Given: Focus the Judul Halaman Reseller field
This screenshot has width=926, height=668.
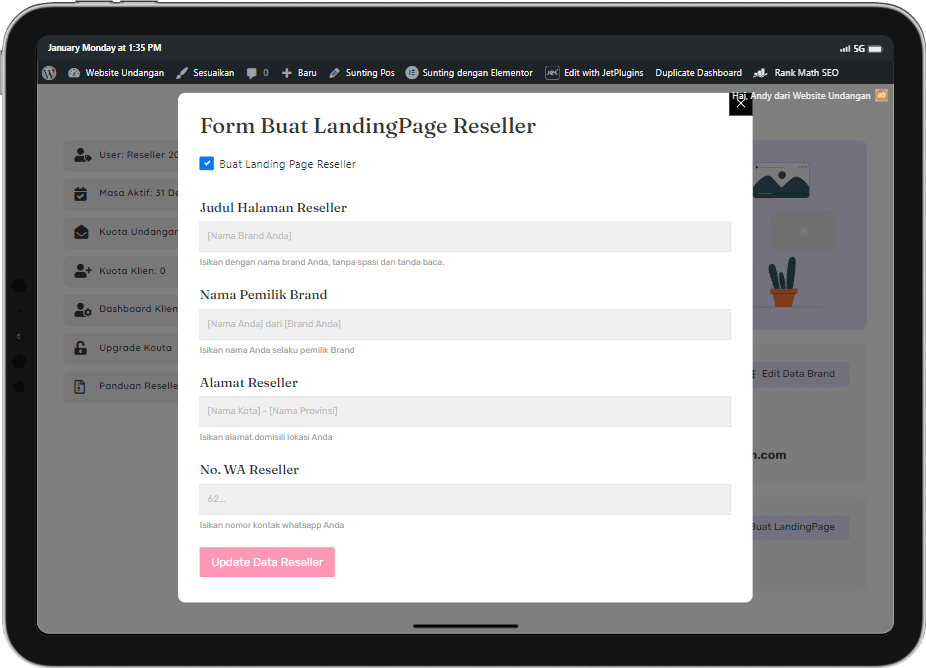Looking at the screenshot, I should click(465, 236).
